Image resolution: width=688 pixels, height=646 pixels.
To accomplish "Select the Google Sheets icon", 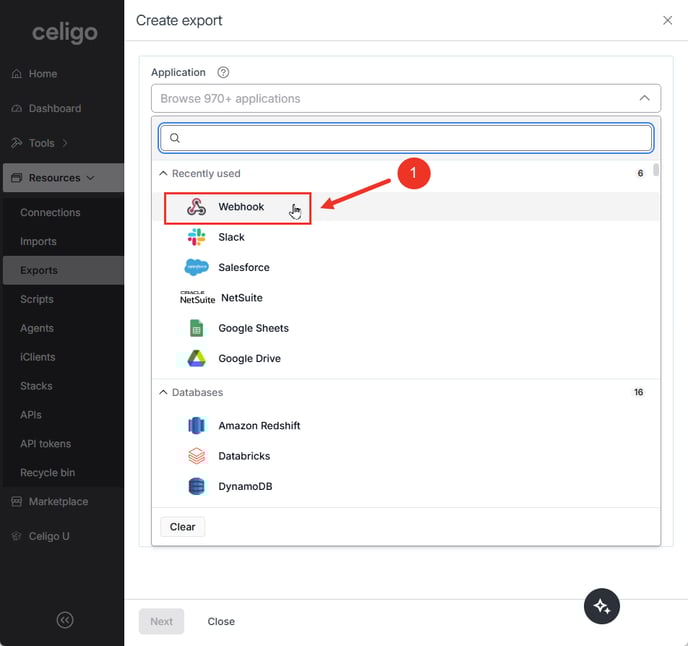I will [197, 328].
